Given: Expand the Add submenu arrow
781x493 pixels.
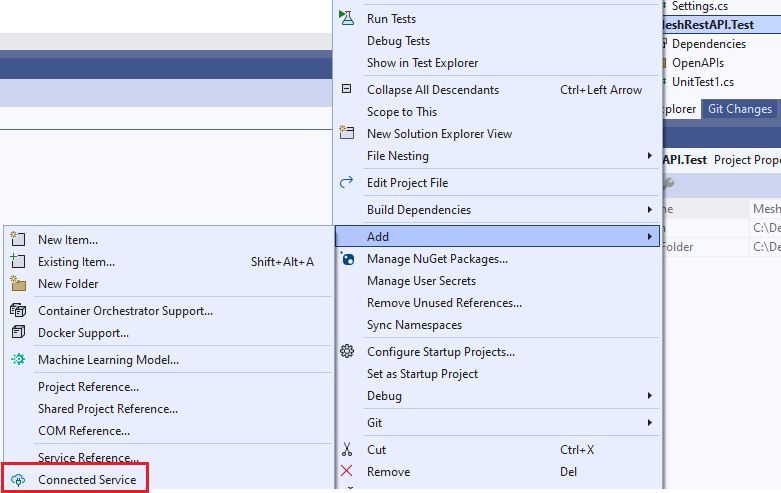Looking at the screenshot, I should tap(650, 237).
